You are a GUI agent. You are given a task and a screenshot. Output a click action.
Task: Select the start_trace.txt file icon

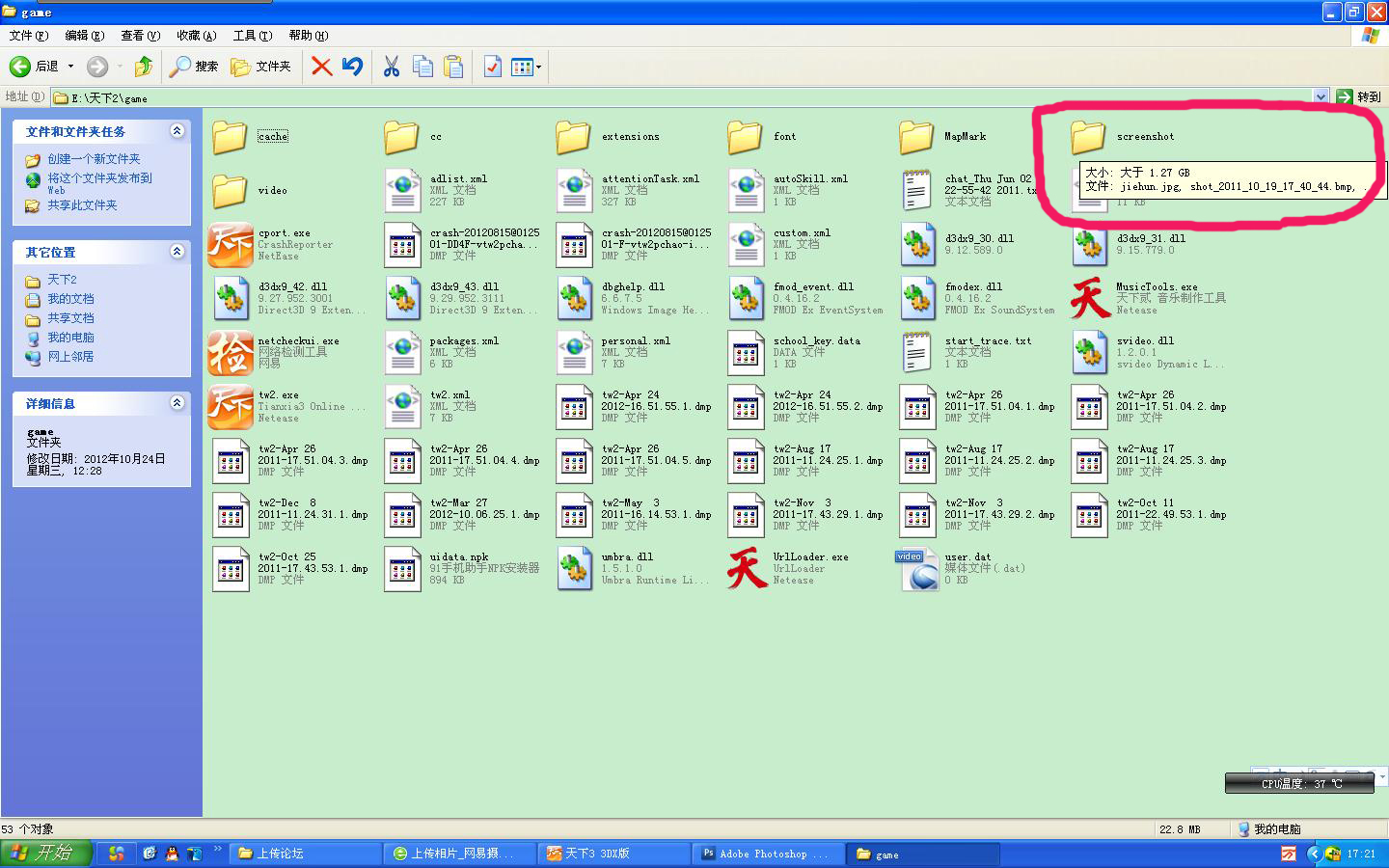[917, 353]
